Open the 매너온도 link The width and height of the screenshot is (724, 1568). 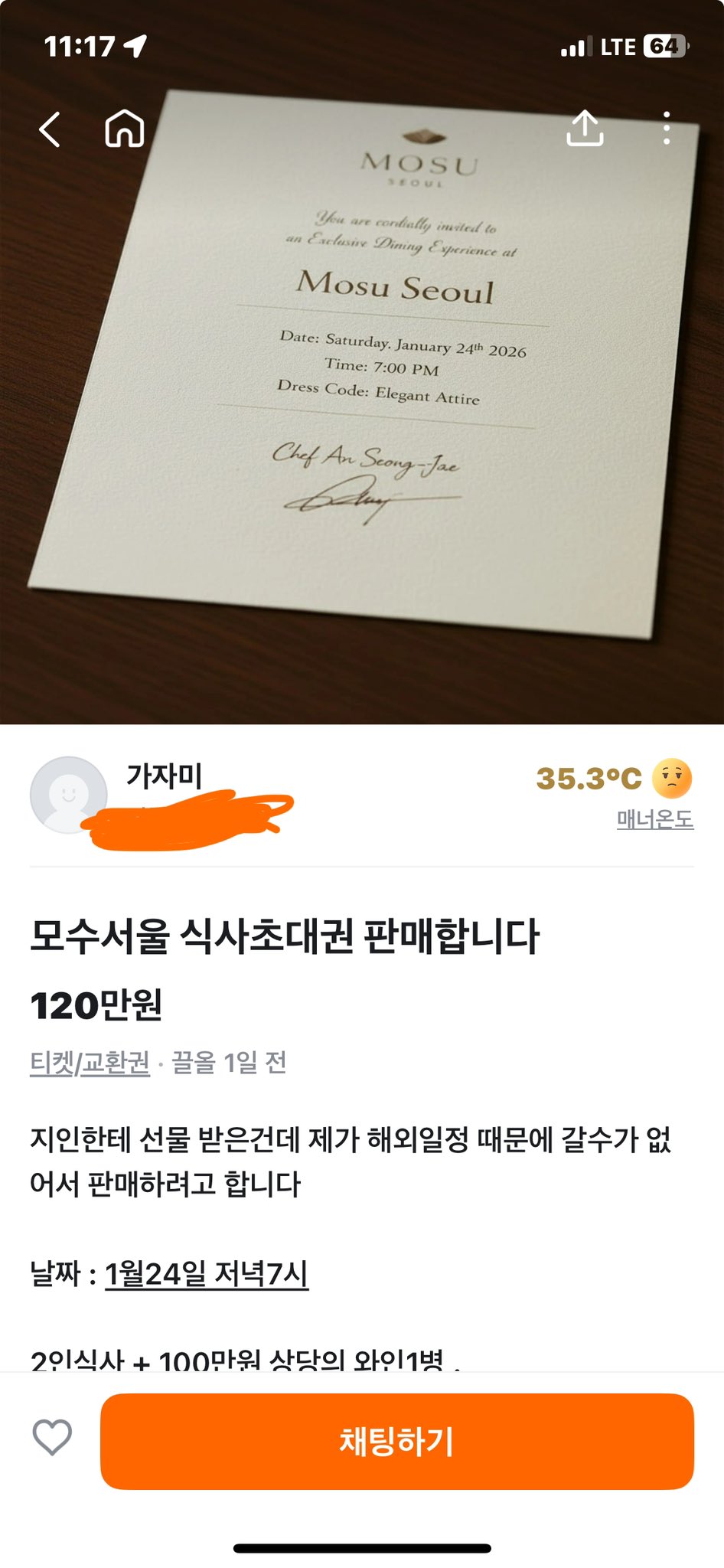655,819
